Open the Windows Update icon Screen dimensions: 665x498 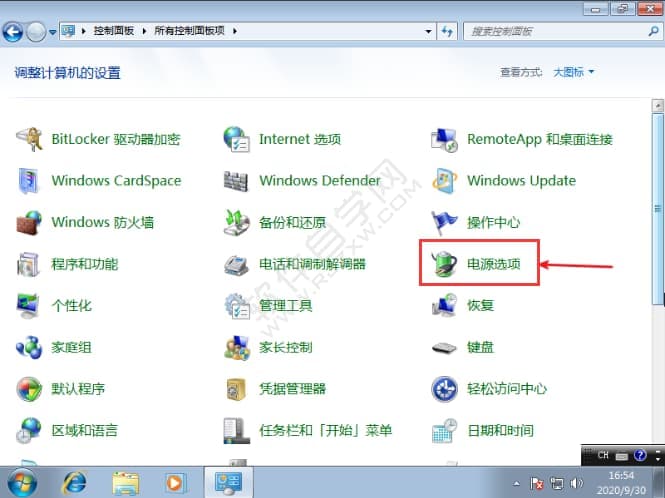[x=445, y=181]
